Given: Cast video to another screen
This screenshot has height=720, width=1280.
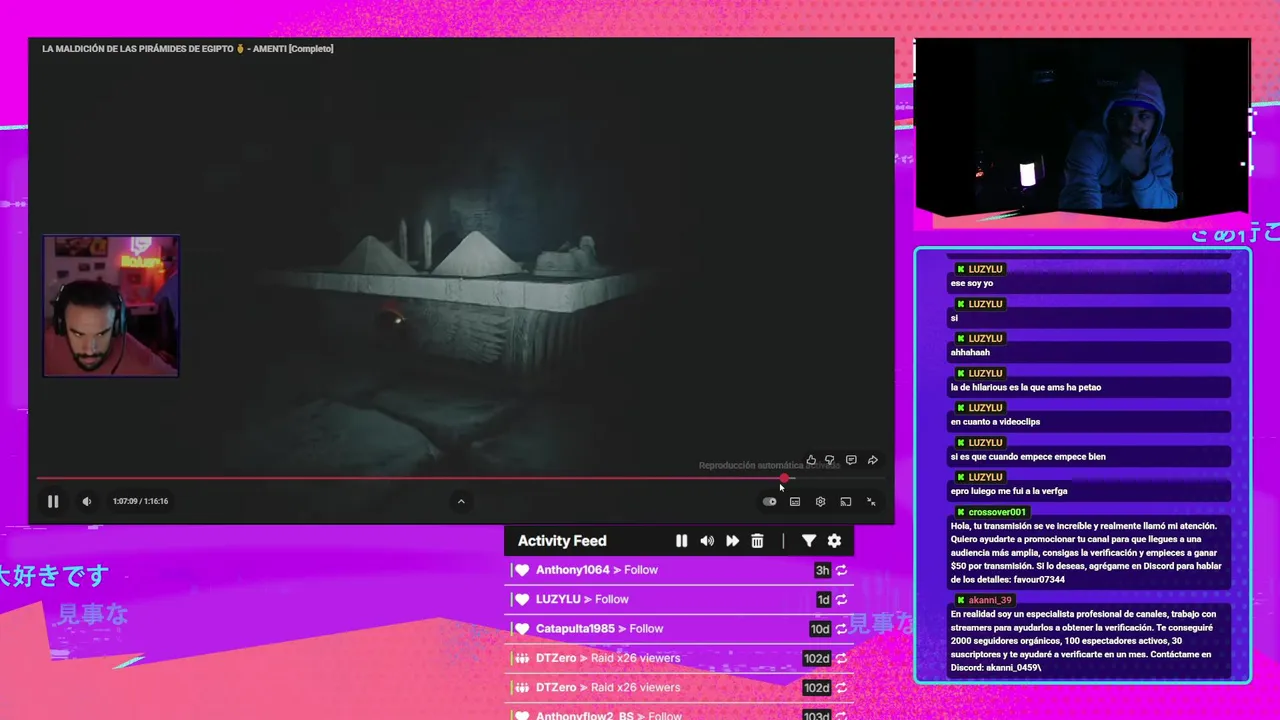Looking at the screenshot, I should click(x=845, y=502).
